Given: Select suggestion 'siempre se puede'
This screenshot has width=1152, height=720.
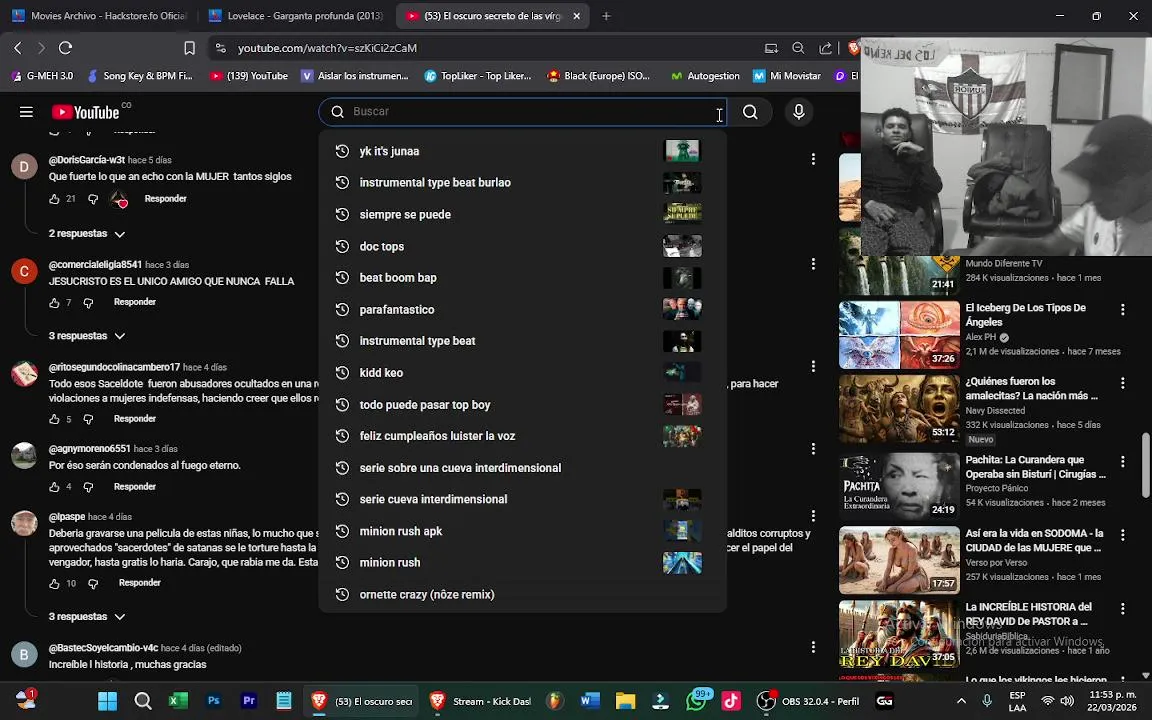Looking at the screenshot, I should tap(522, 214).
